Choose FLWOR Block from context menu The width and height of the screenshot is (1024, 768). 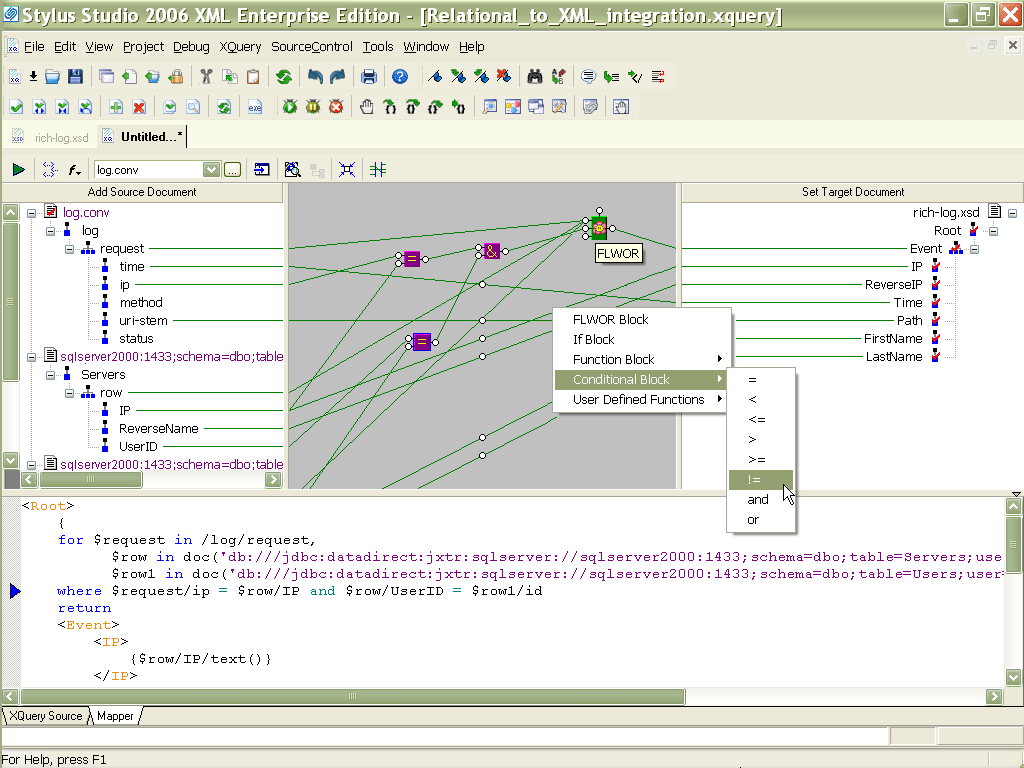pos(610,320)
